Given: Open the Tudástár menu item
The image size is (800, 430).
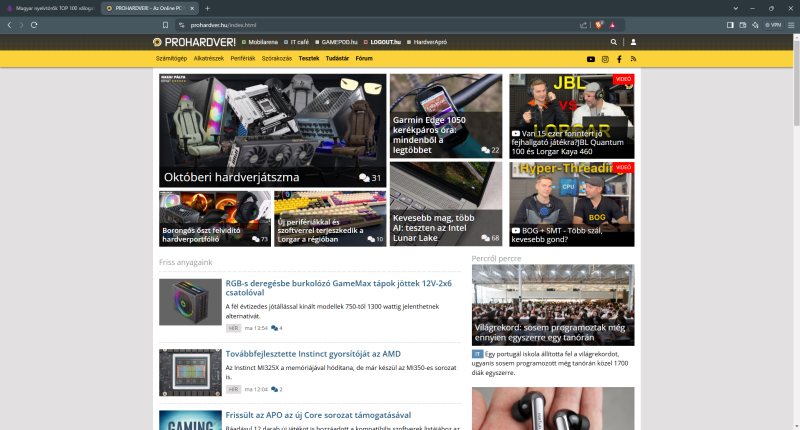Looking at the screenshot, I should pos(337,59).
